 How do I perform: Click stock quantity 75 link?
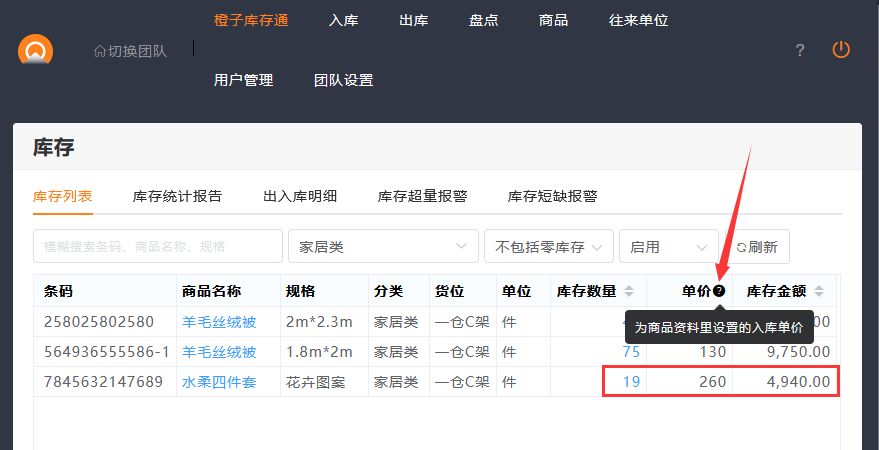pyautogui.click(x=631, y=352)
